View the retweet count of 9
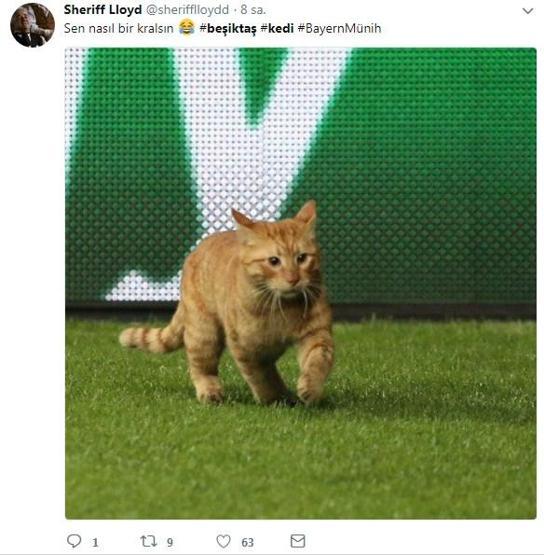This screenshot has height=555, width=544. point(170,542)
